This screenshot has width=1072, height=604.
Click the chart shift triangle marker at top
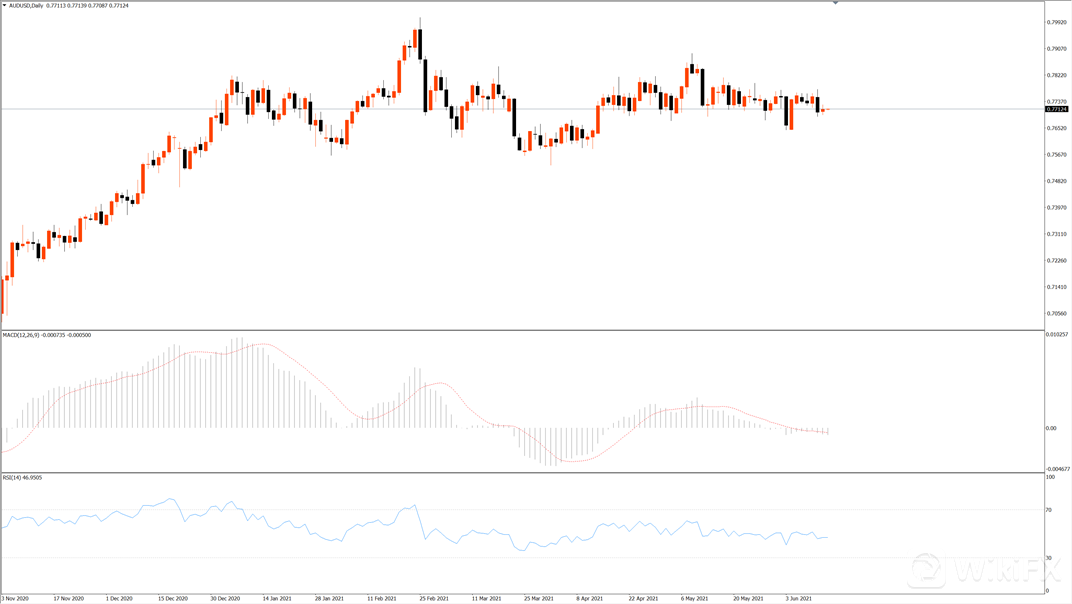pos(835,3)
